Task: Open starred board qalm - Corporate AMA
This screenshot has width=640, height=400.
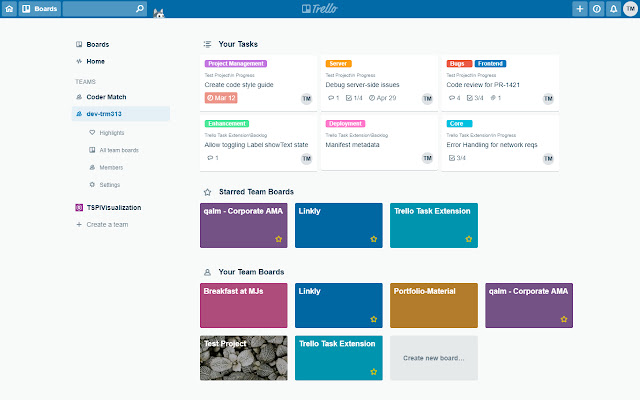Action: pos(243,225)
